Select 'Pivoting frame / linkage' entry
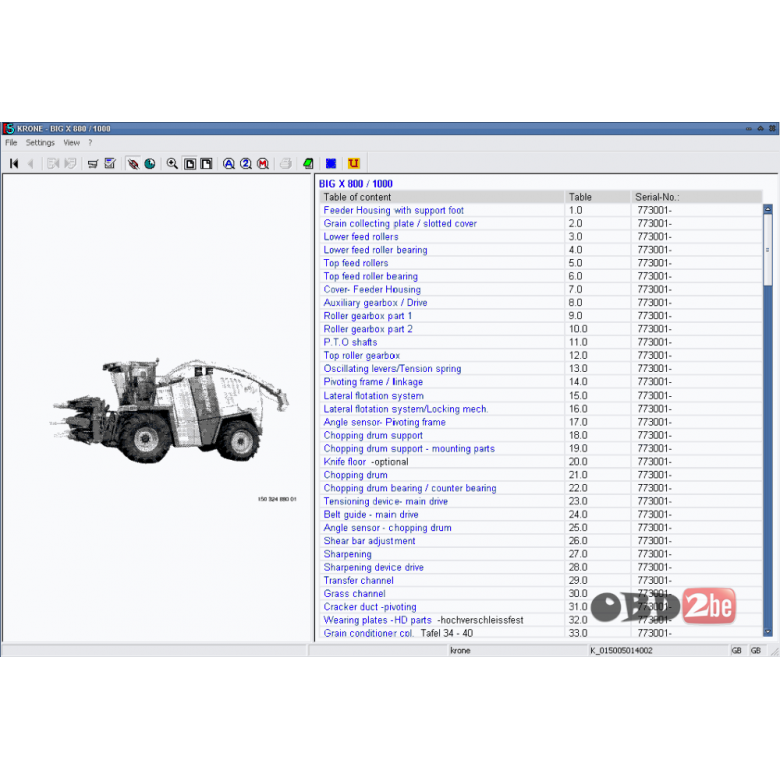Screen dimensions: 780x780 click(373, 382)
